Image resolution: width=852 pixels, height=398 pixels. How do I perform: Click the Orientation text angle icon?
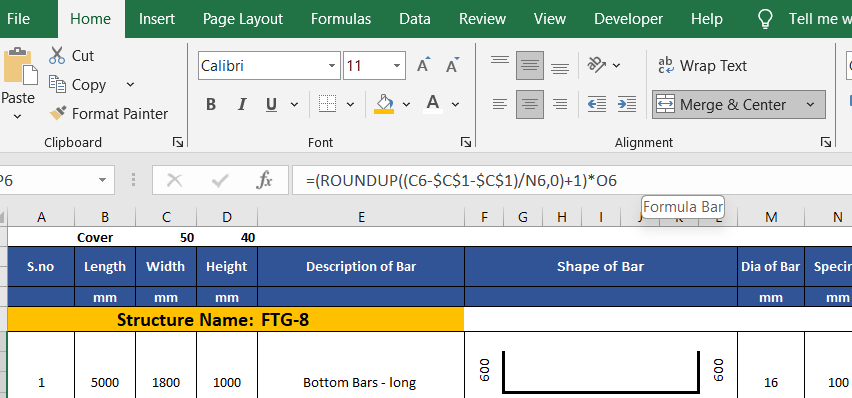[597, 65]
